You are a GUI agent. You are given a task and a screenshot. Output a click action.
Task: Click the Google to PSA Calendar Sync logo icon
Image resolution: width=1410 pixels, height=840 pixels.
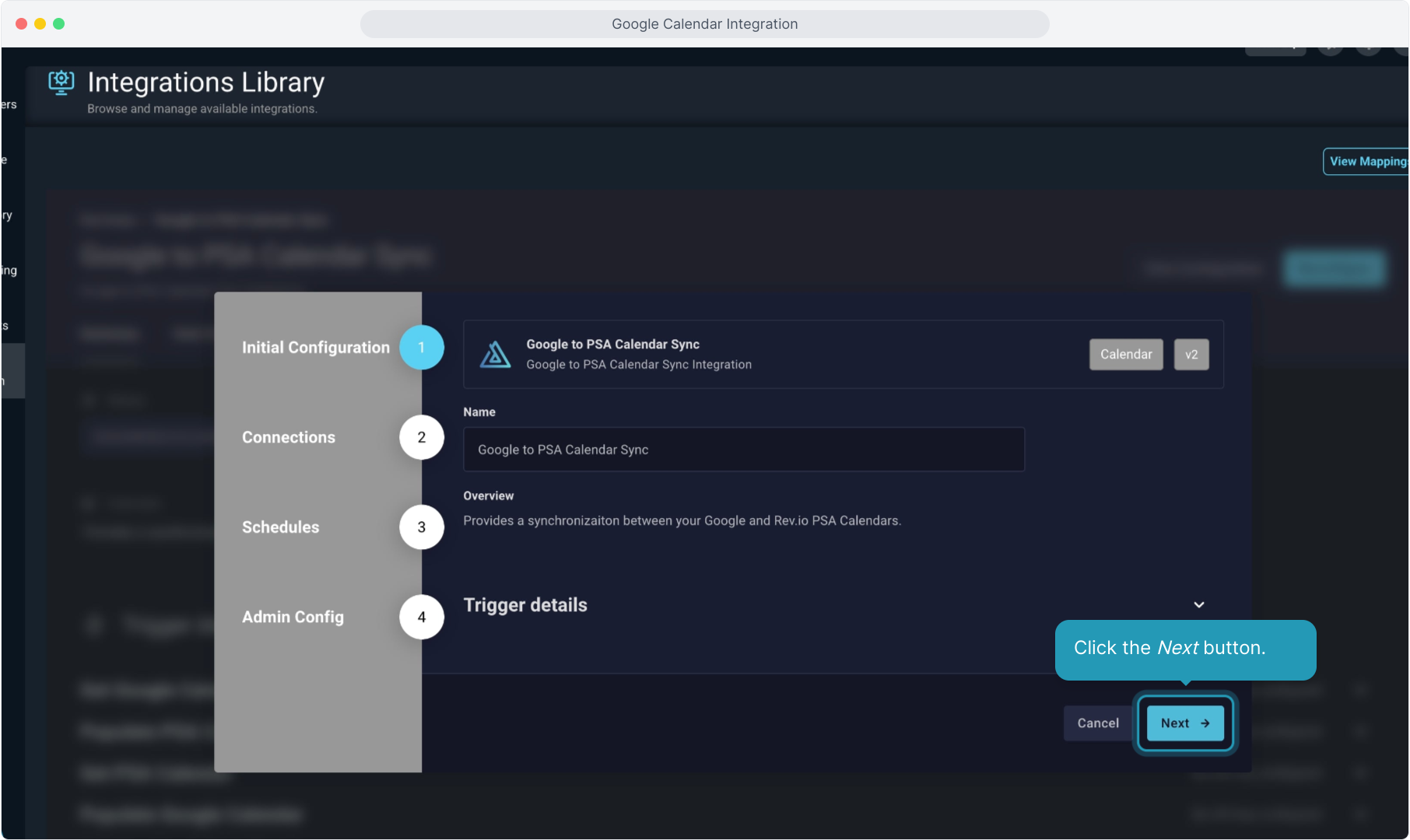[x=496, y=355]
